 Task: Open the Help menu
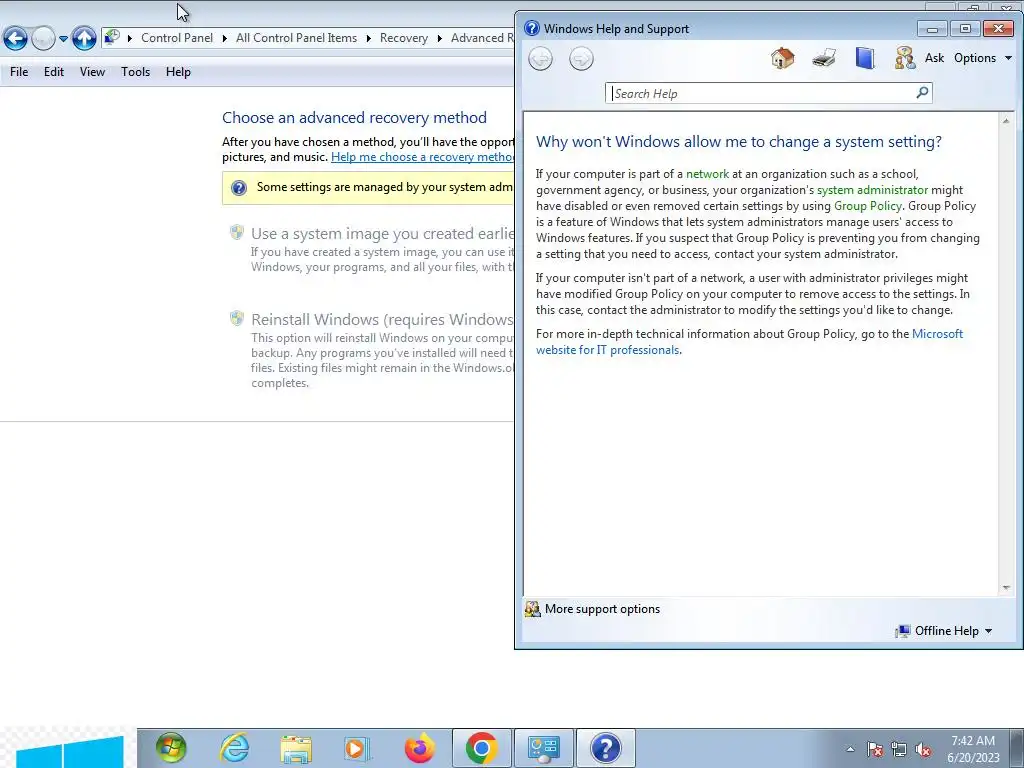click(178, 72)
